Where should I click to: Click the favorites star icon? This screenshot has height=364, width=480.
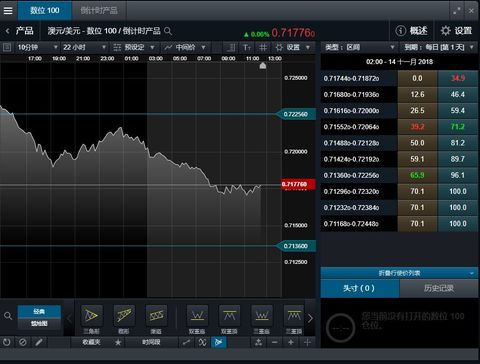[118, 342]
